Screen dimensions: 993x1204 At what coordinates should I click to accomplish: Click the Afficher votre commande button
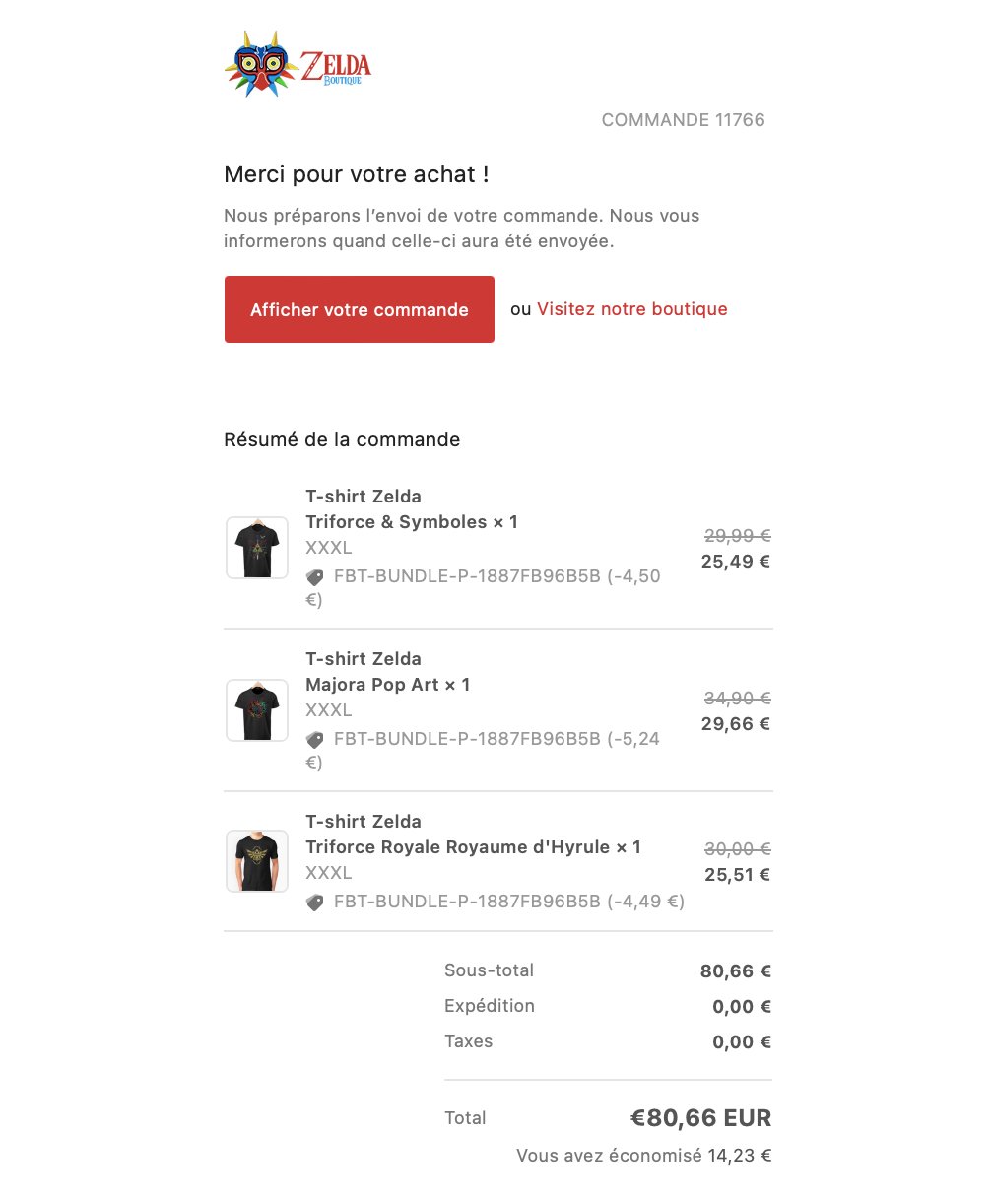click(x=360, y=309)
